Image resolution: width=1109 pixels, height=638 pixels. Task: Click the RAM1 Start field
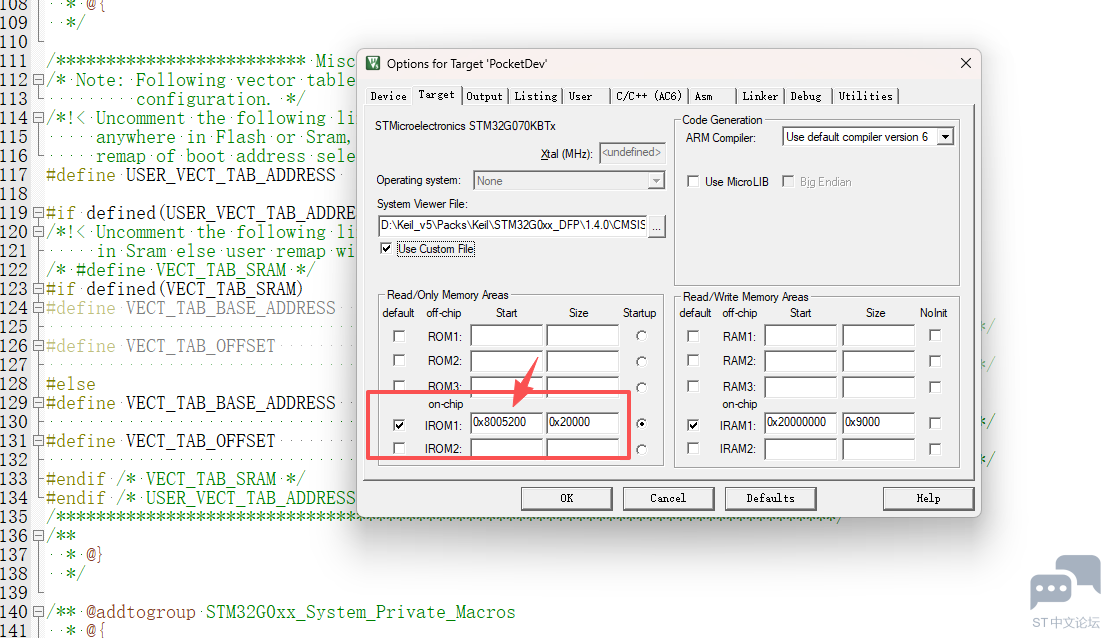(801, 335)
